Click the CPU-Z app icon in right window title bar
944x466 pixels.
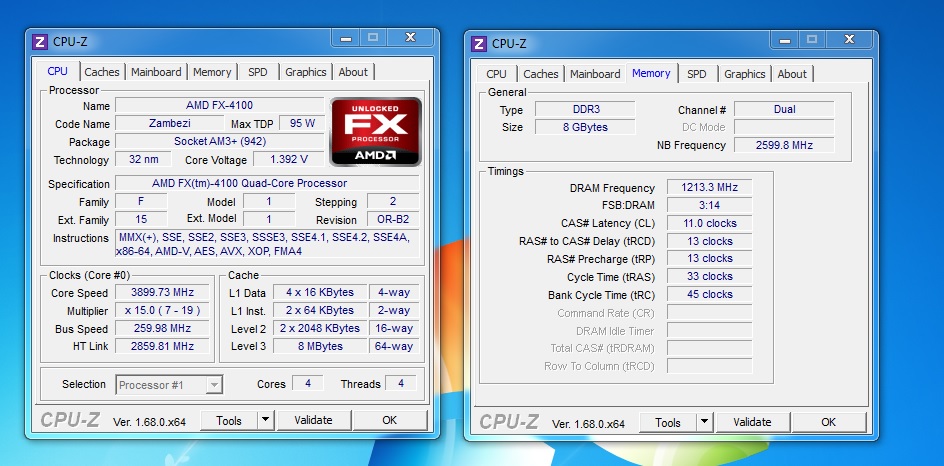479,44
